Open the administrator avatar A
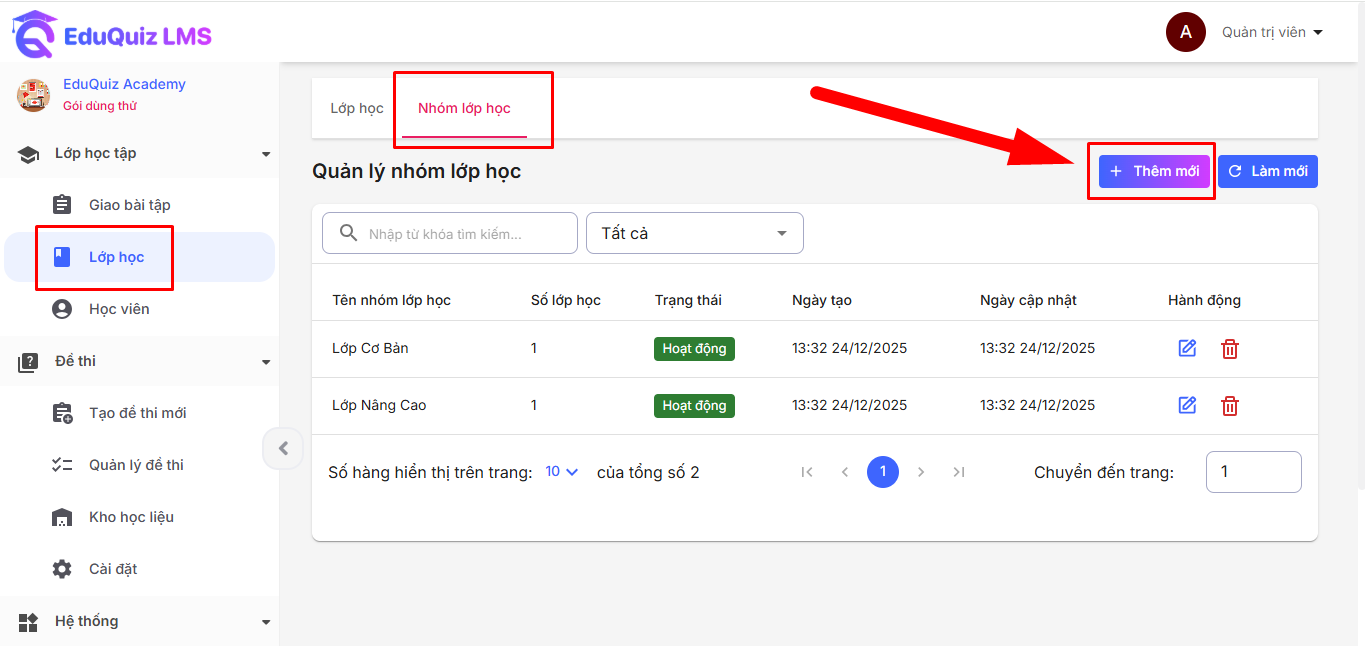The height and width of the screenshot is (646, 1365). (1186, 32)
